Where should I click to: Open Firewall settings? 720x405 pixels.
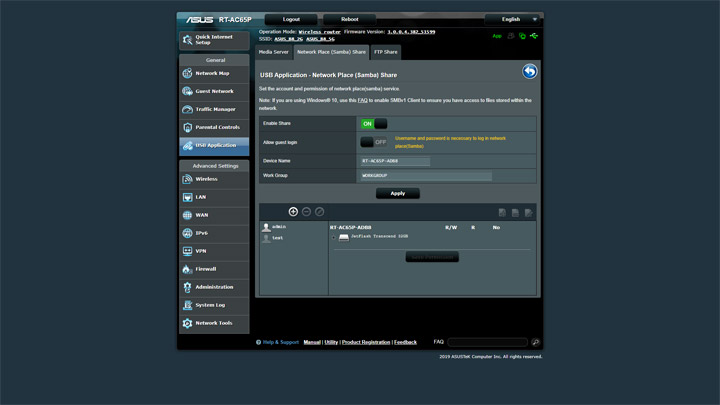(214, 269)
